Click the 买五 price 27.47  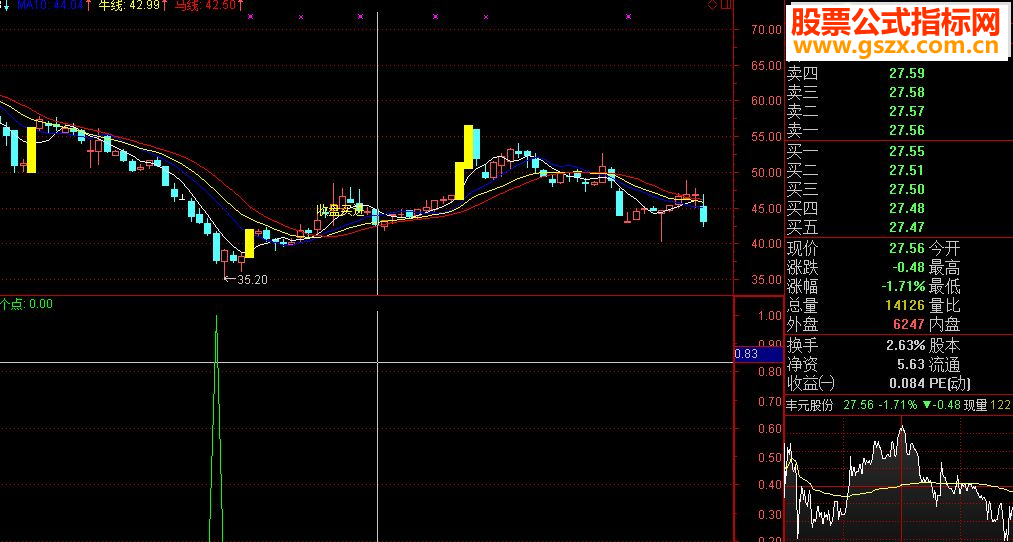906,227
